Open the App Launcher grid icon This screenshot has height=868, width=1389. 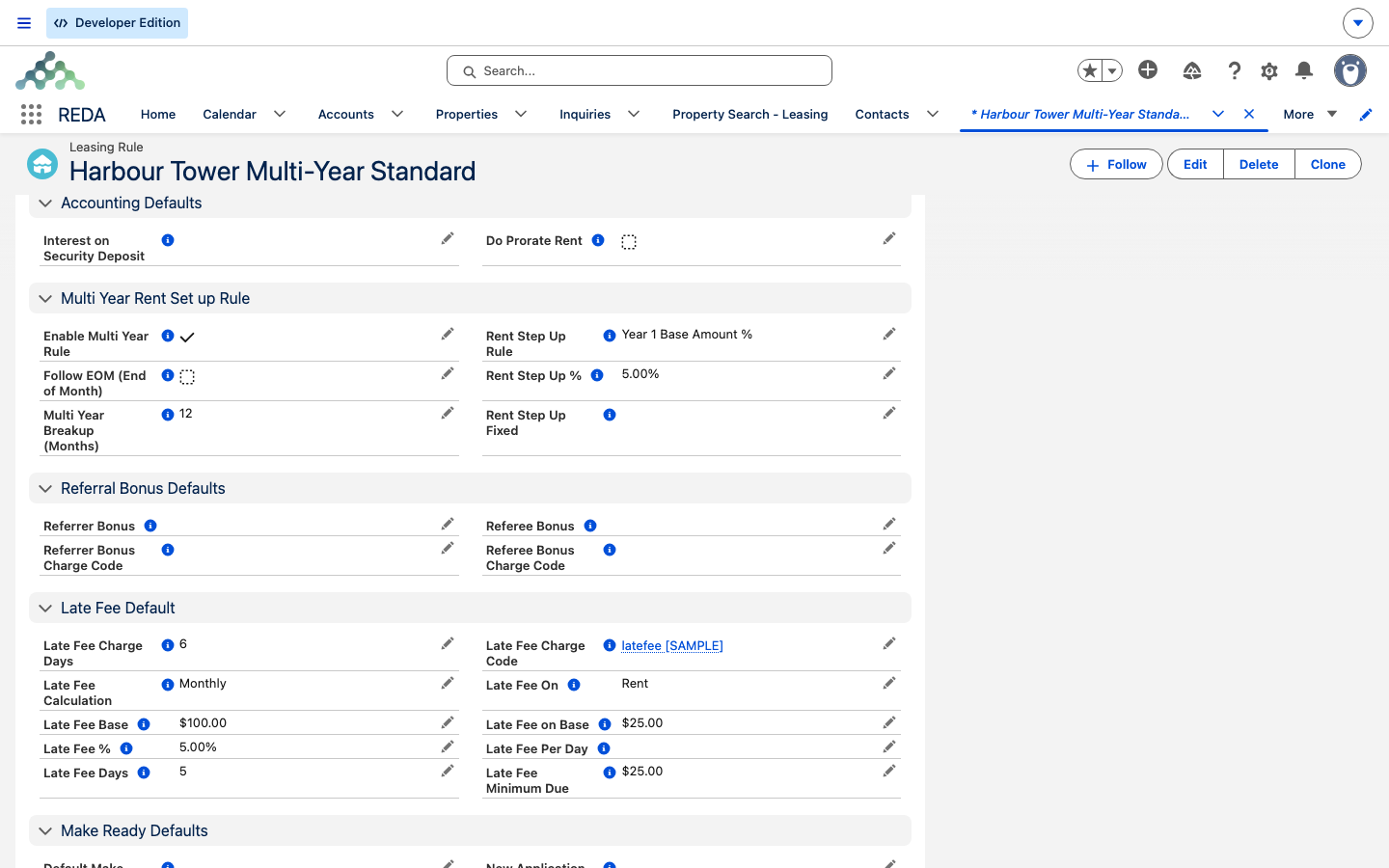31,115
